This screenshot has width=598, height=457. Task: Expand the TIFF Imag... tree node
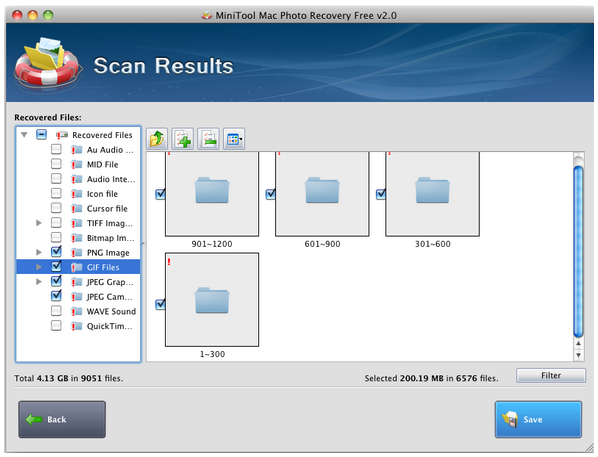tap(39, 223)
